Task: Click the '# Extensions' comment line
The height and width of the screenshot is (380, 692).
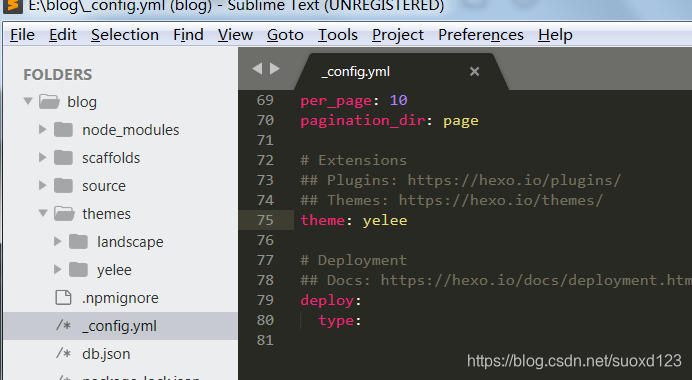Action: click(x=354, y=160)
